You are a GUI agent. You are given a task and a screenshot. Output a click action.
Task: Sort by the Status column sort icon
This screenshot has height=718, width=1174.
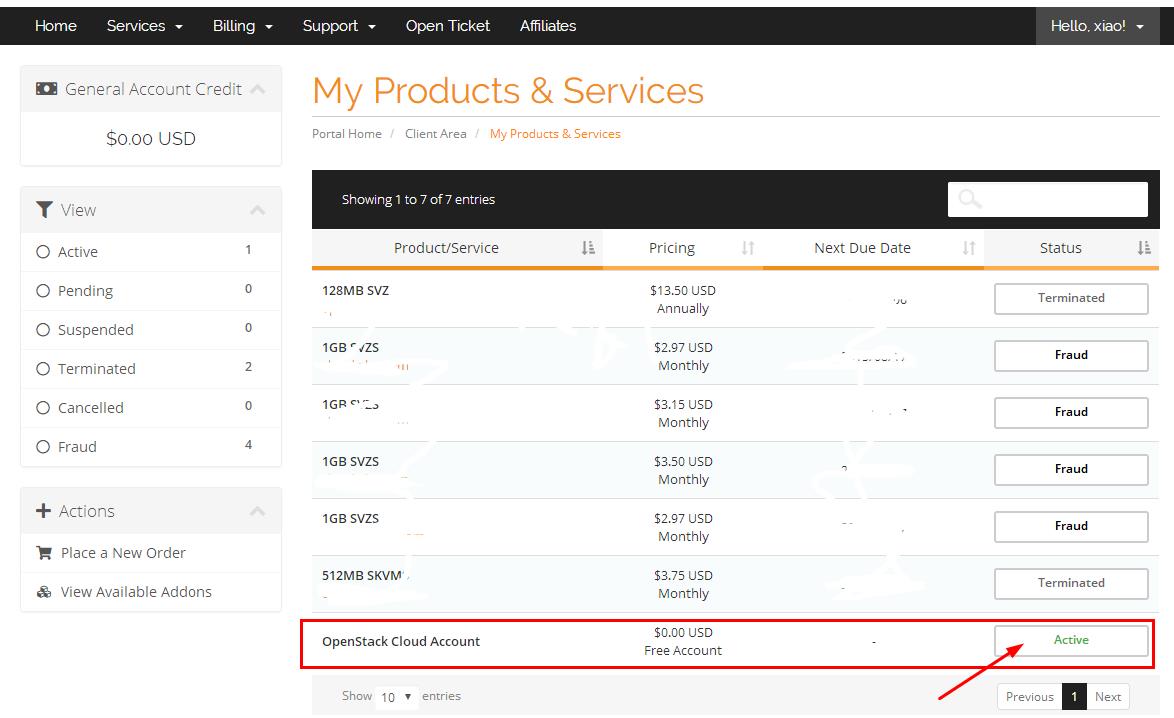[1143, 248]
